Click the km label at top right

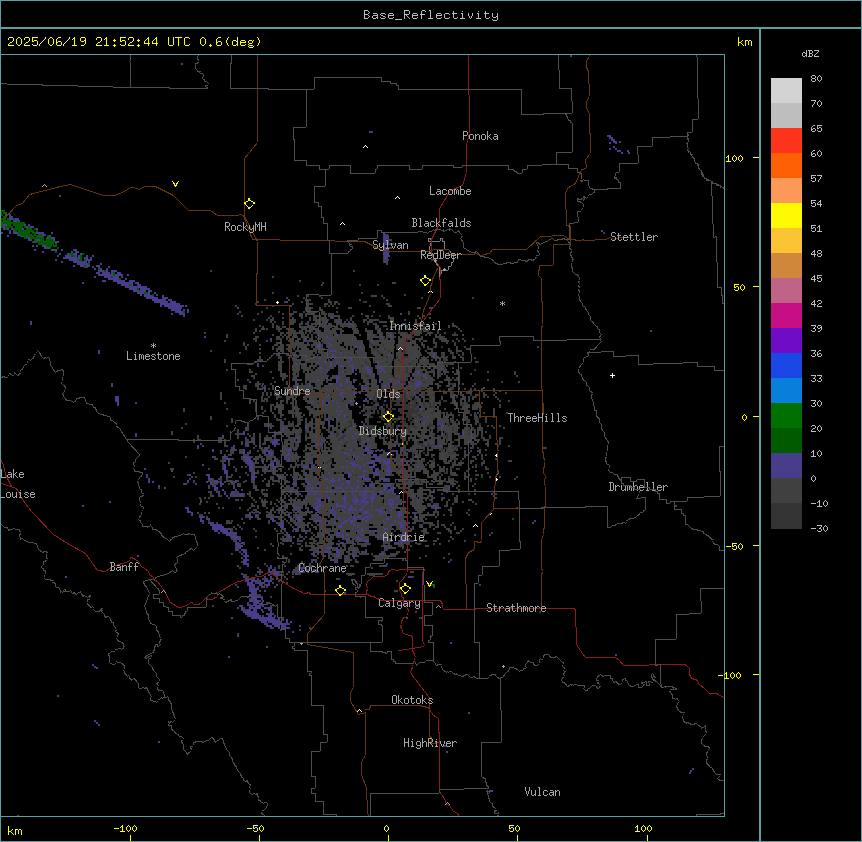[x=744, y=42]
